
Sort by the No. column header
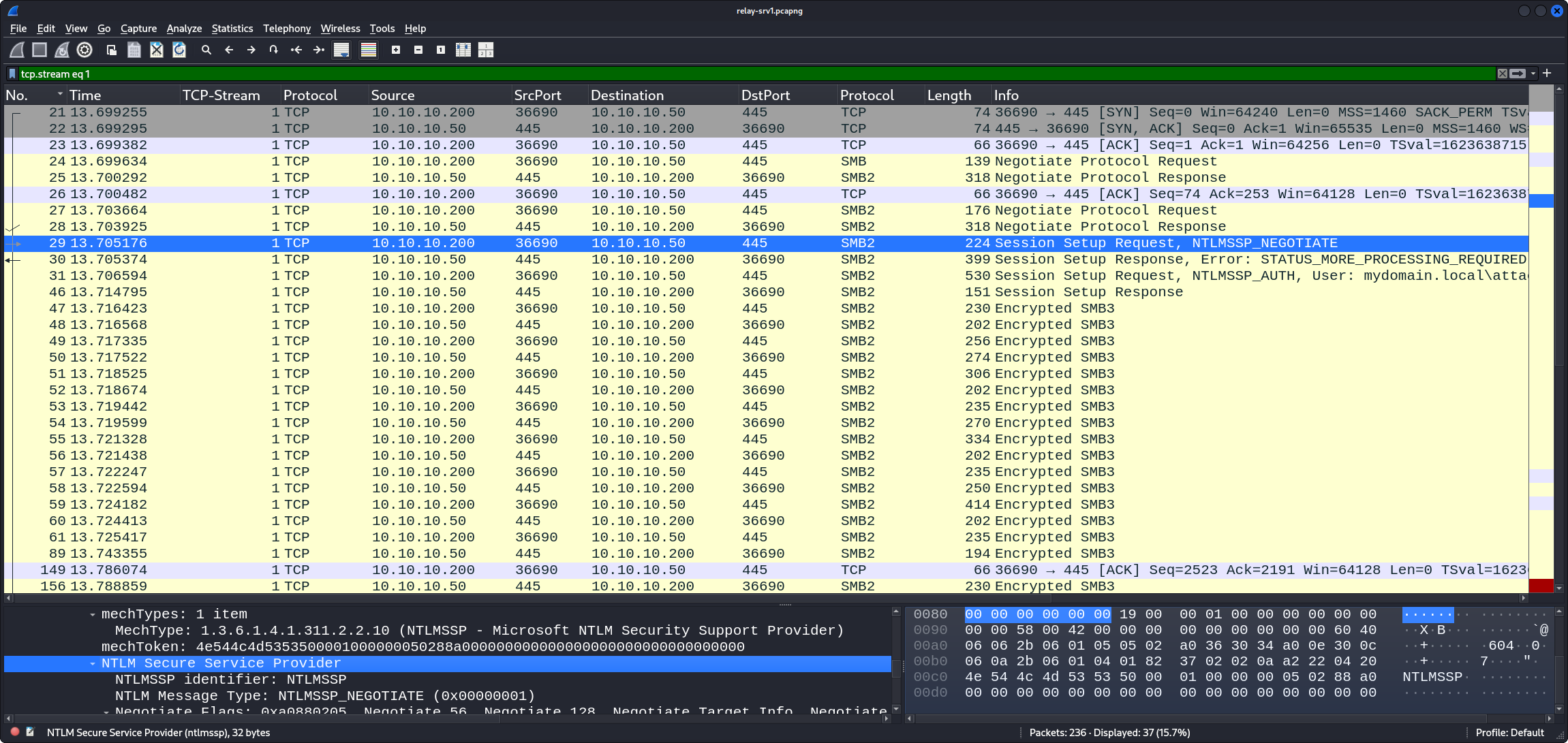click(34, 95)
